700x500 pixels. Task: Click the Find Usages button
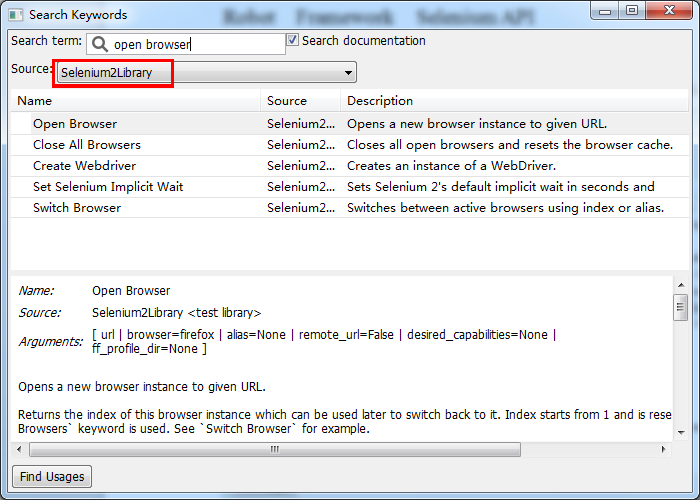click(52, 476)
